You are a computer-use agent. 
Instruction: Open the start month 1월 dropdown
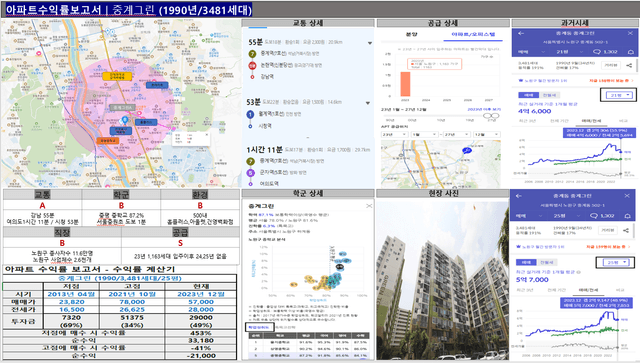click(x=424, y=134)
